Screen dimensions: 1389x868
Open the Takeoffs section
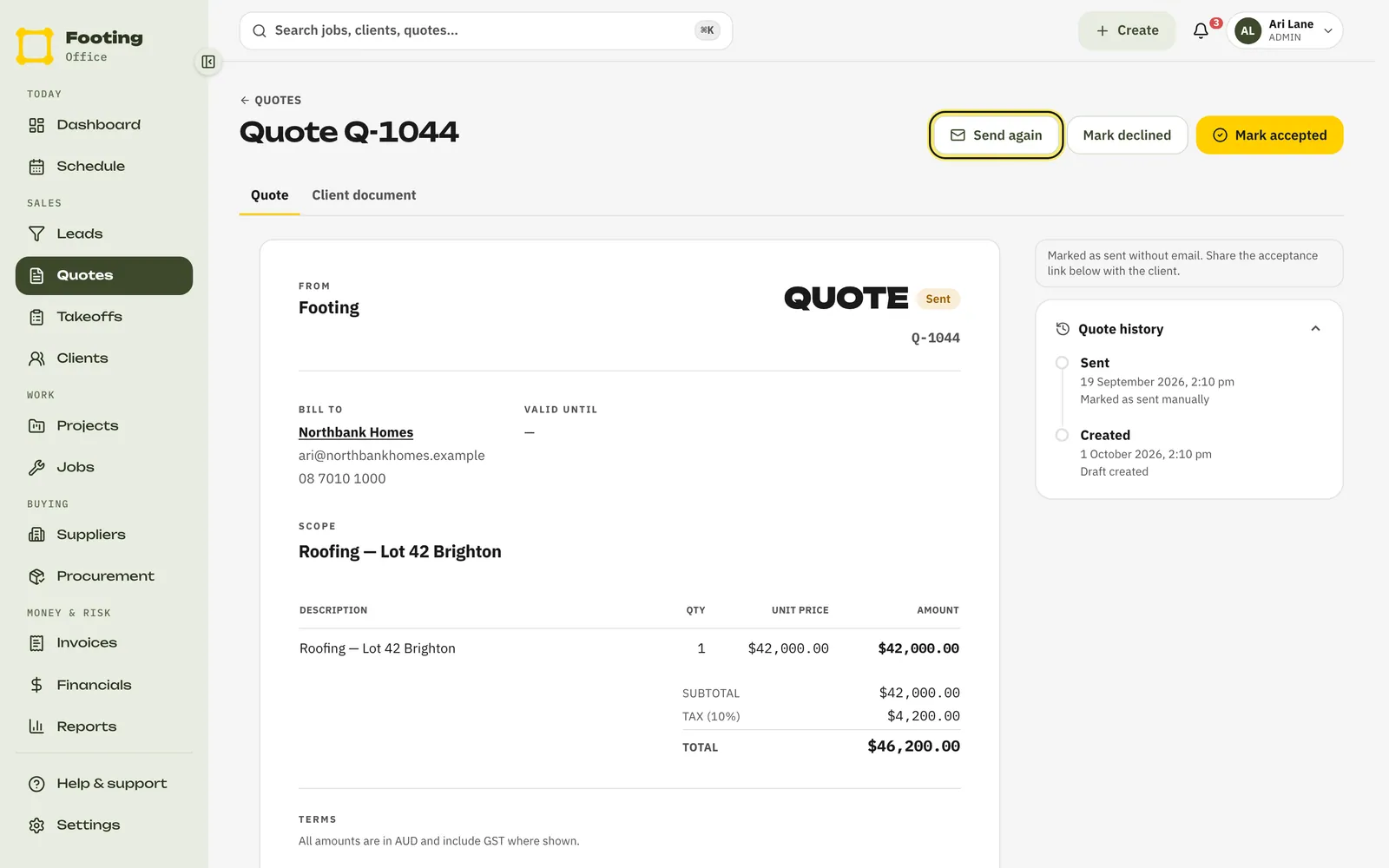(x=104, y=317)
